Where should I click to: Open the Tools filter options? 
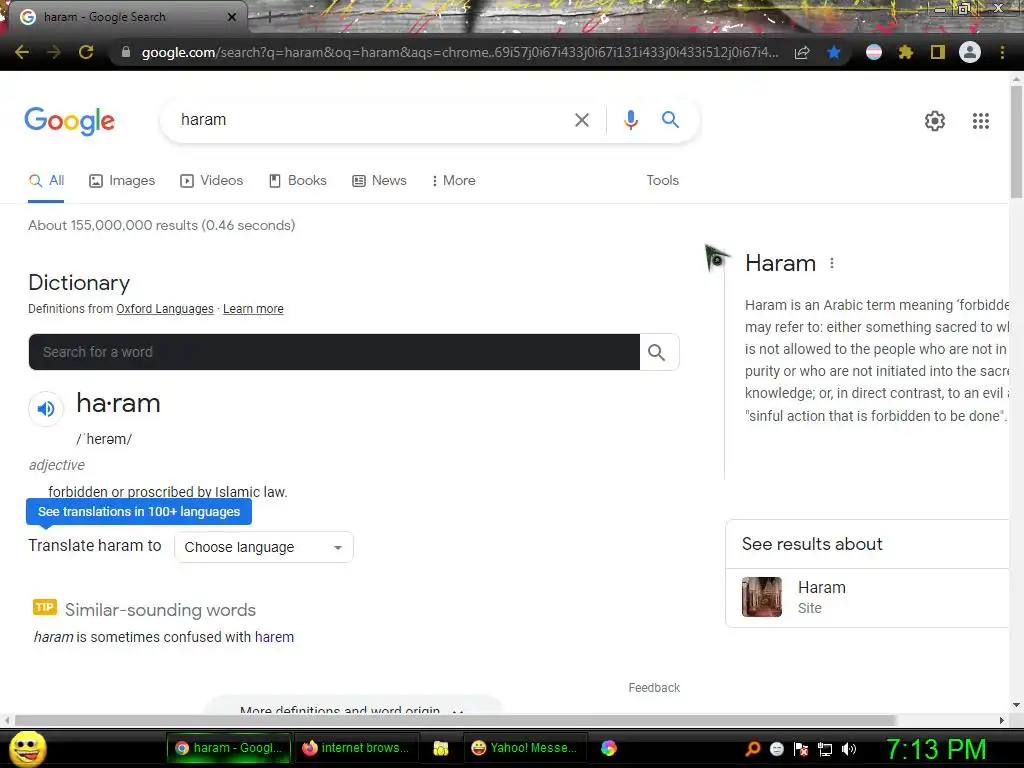pos(662,180)
